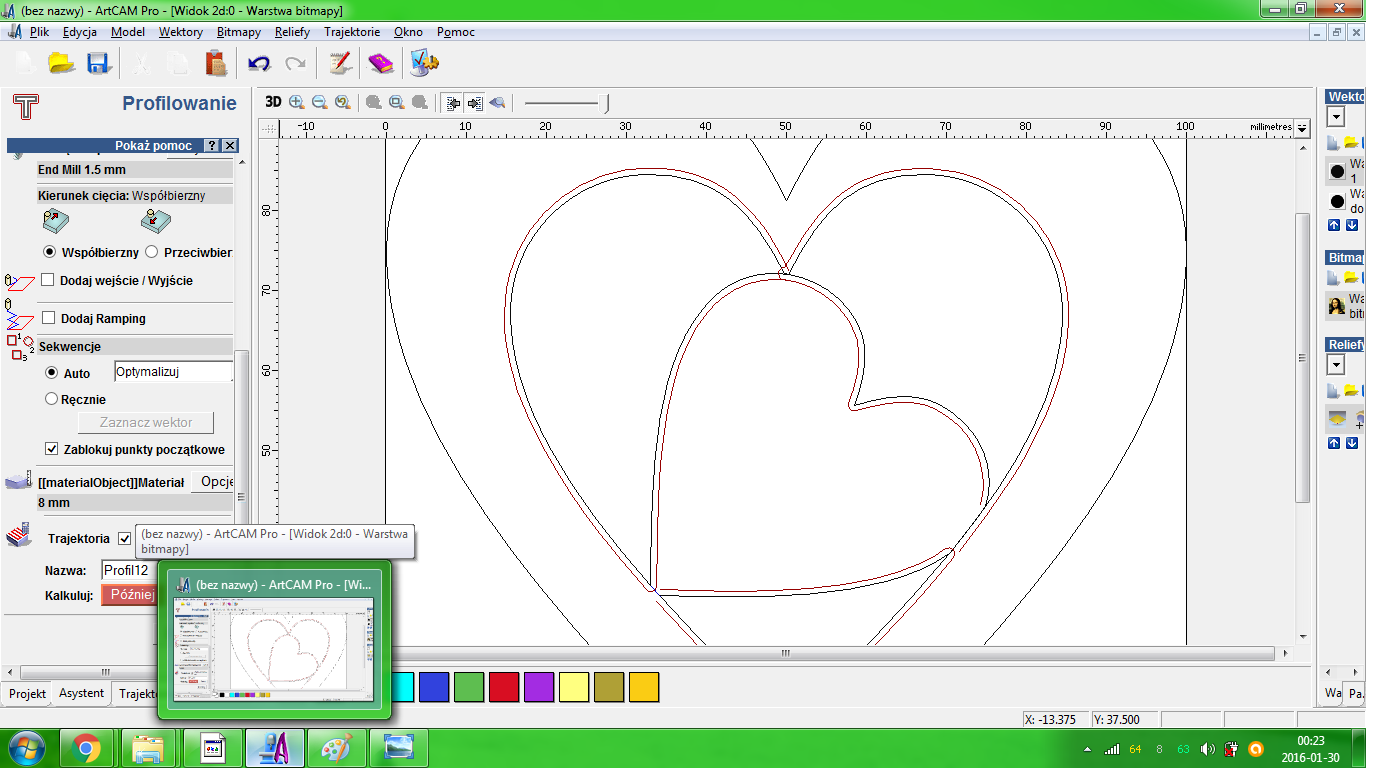Open the Optymalizuj sequence dropdown

point(174,371)
